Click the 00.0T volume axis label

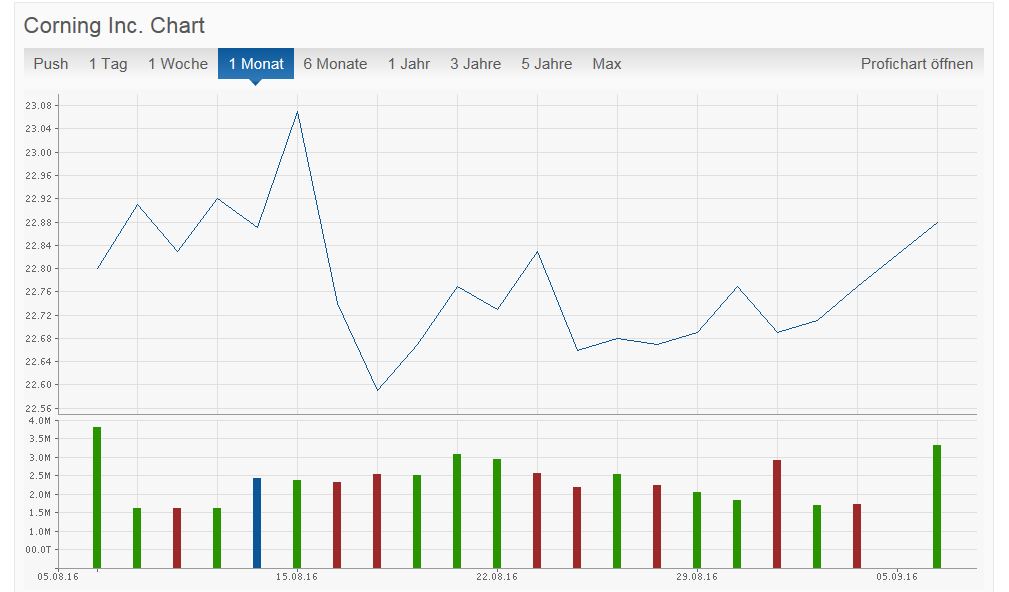click(x=38, y=550)
